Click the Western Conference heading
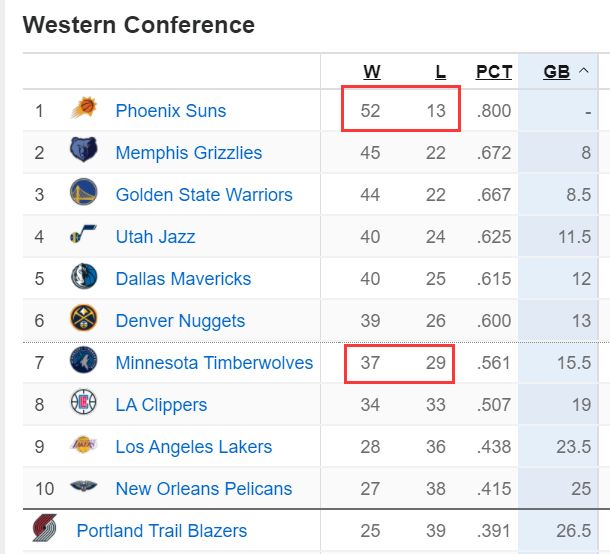610x554 pixels. pos(139,25)
